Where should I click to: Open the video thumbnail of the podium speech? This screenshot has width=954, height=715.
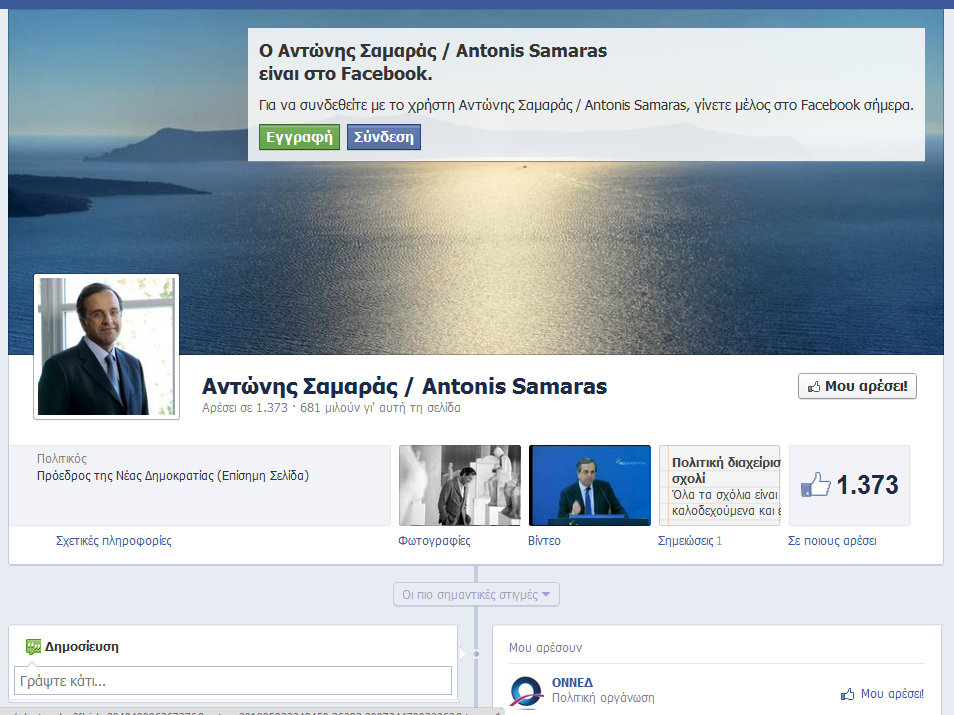[589, 485]
